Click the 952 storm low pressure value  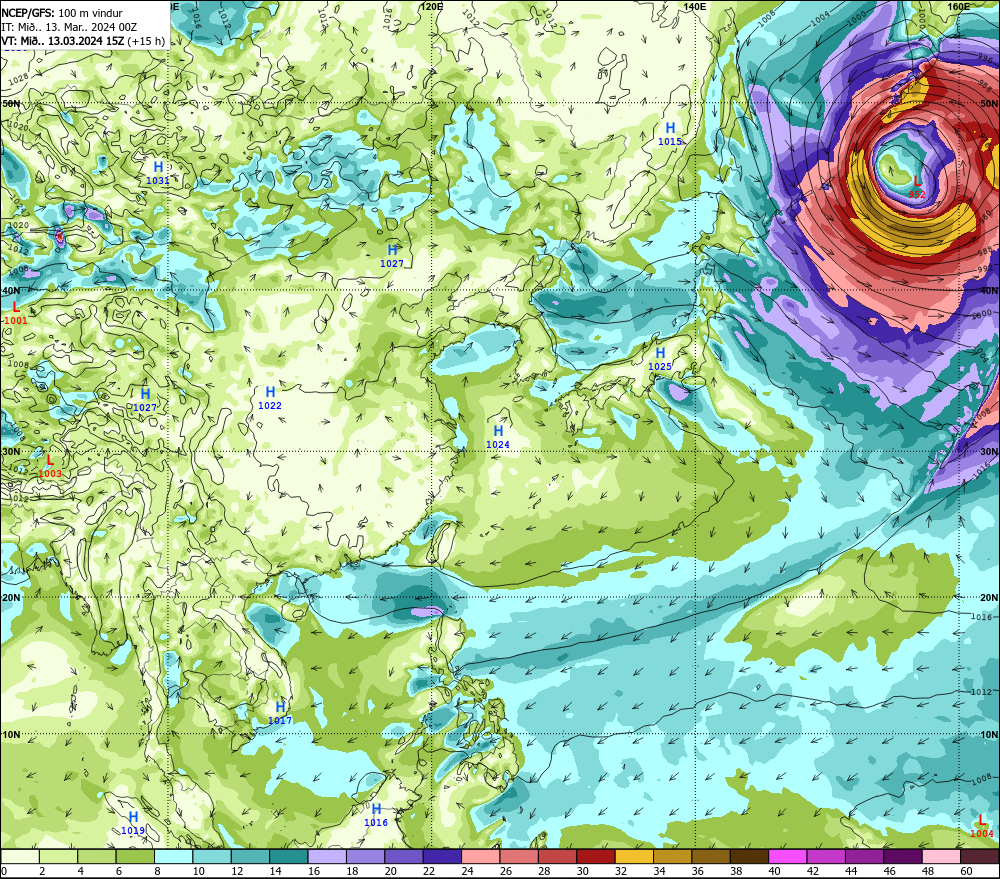[x=916, y=195]
